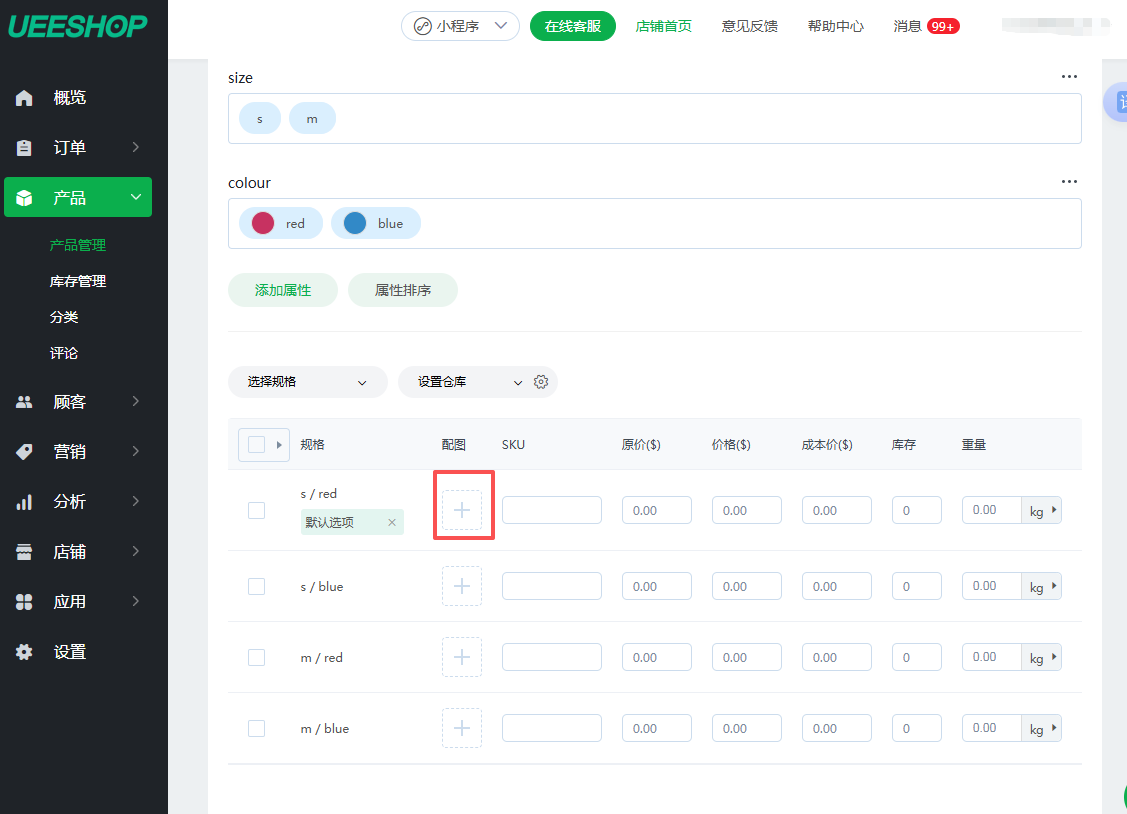
Task: Go to 库存管理 in the sidebar
Action: click(x=78, y=281)
